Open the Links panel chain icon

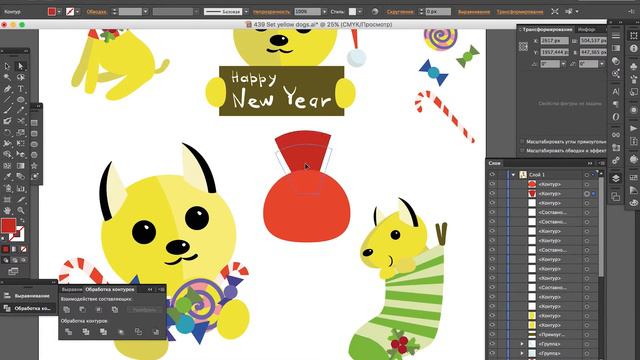[616, 134]
